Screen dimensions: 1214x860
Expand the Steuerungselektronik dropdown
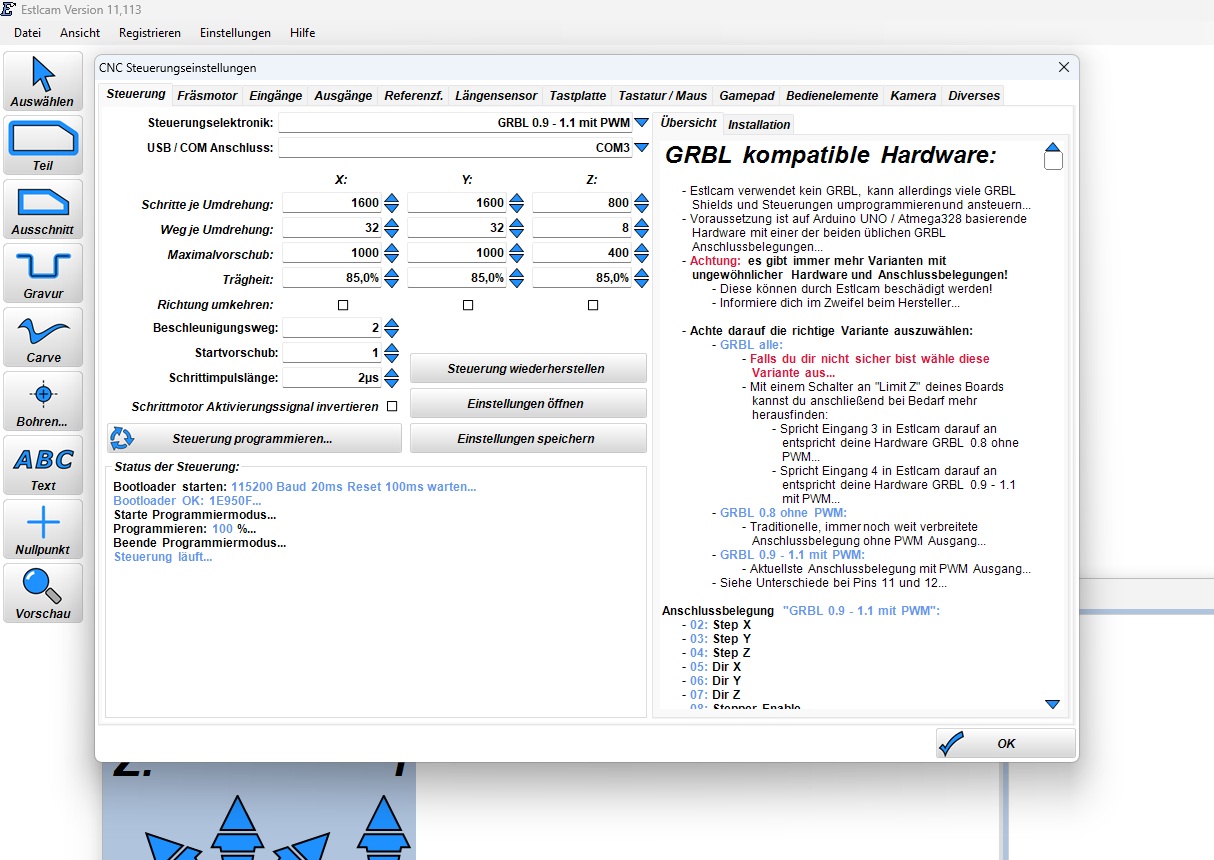(x=641, y=123)
